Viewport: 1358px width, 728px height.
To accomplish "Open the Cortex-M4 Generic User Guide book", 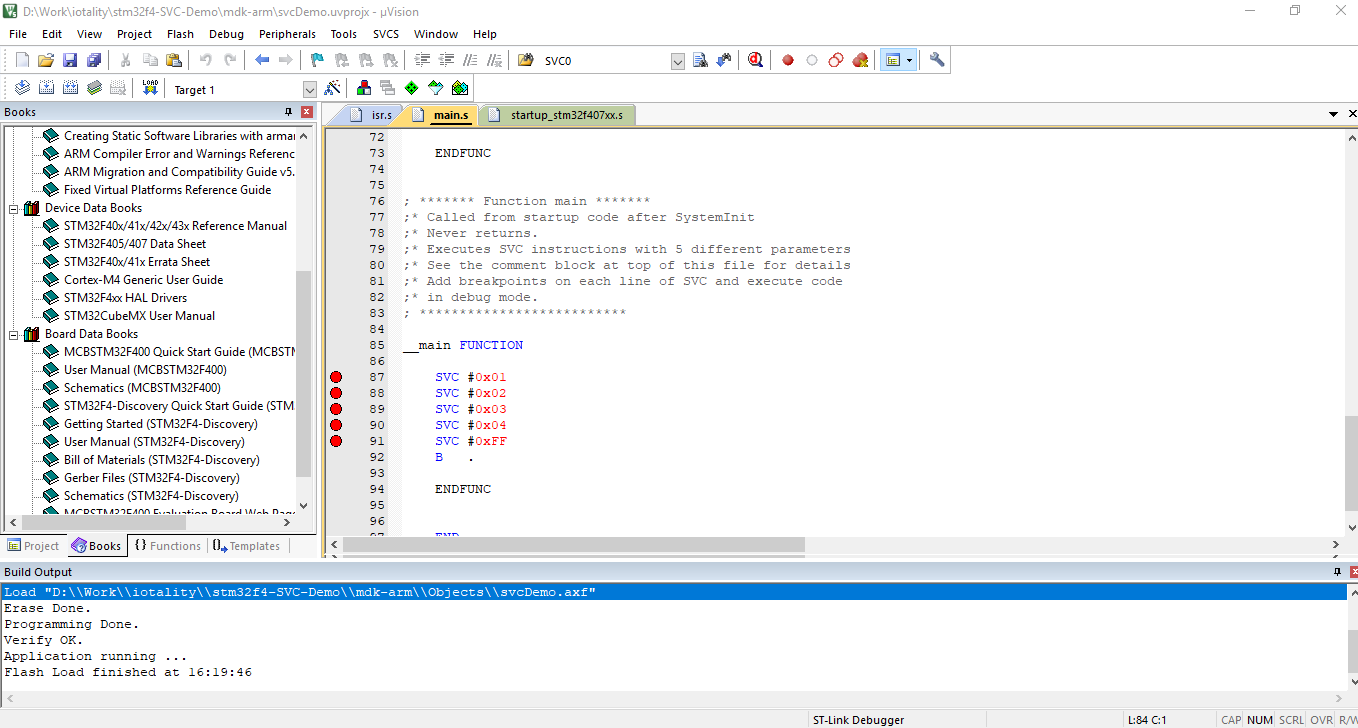I will 143,280.
